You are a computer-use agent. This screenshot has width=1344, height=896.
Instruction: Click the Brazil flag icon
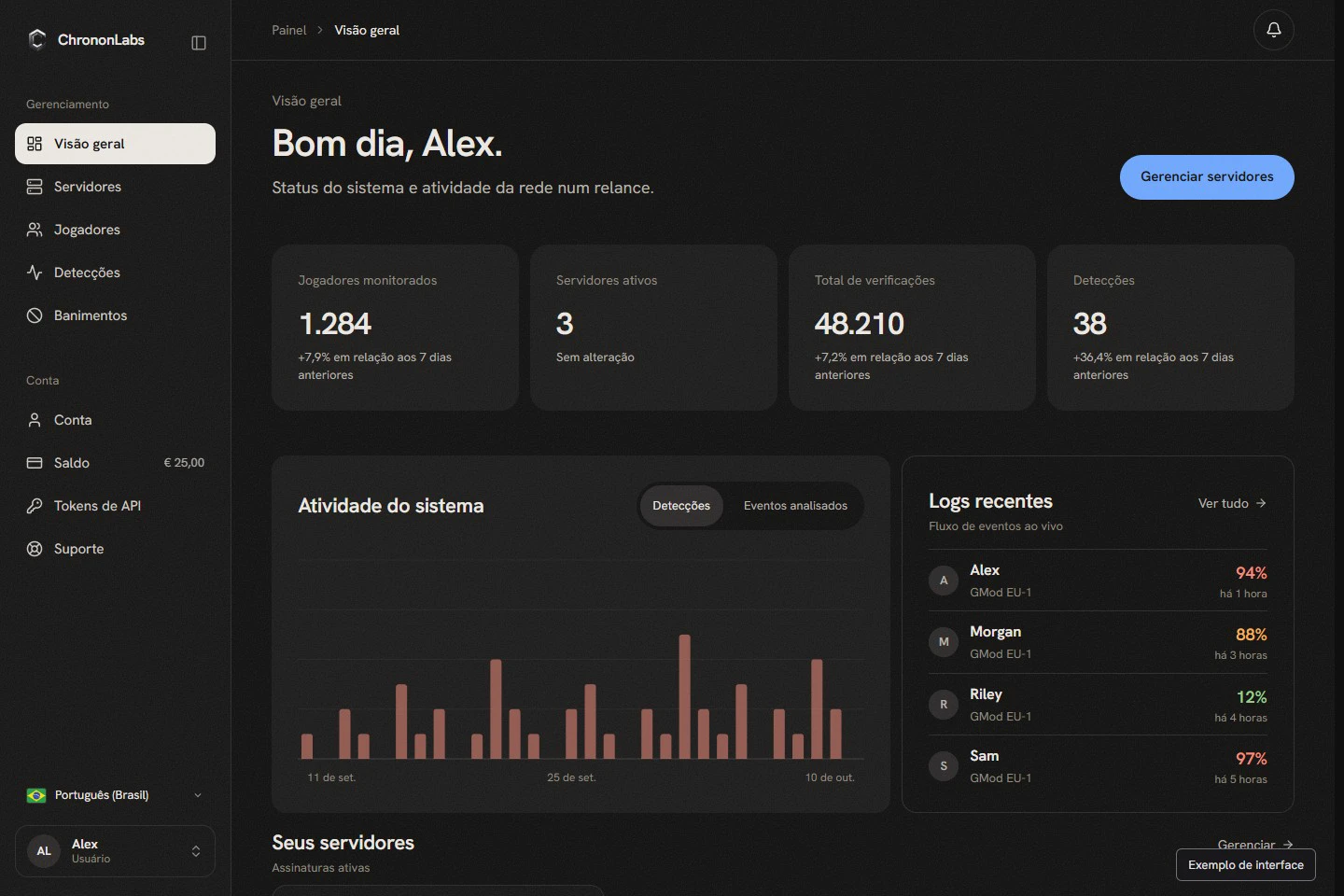pyautogui.click(x=36, y=795)
